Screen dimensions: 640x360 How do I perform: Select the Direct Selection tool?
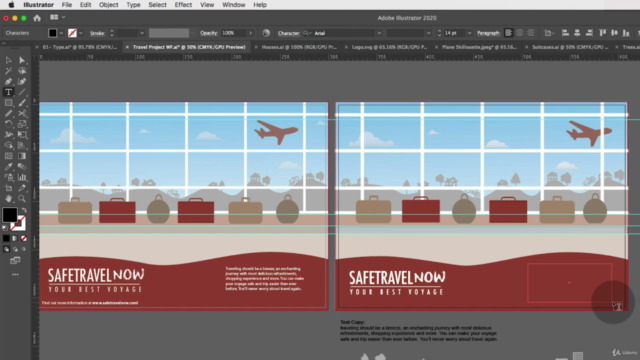[22, 60]
